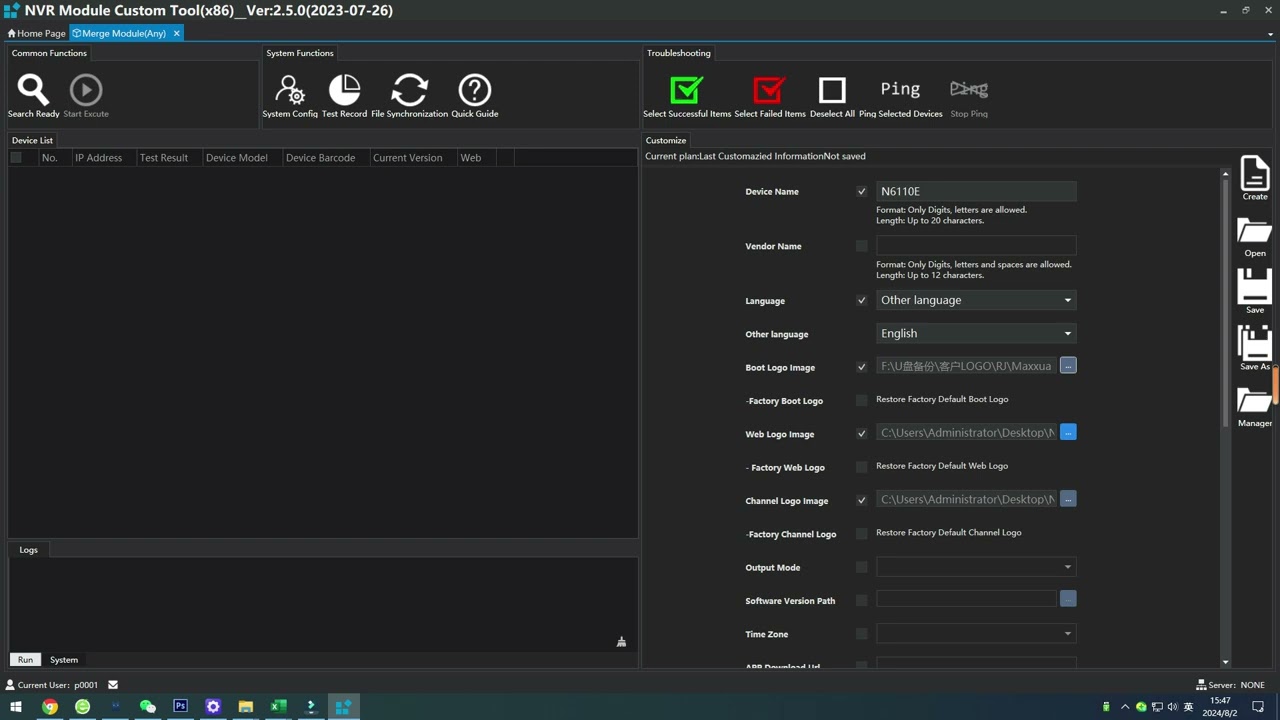Image resolution: width=1280 pixels, height=720 pixels.
Task: Switch to the Home Page tab
Action: 37,33
